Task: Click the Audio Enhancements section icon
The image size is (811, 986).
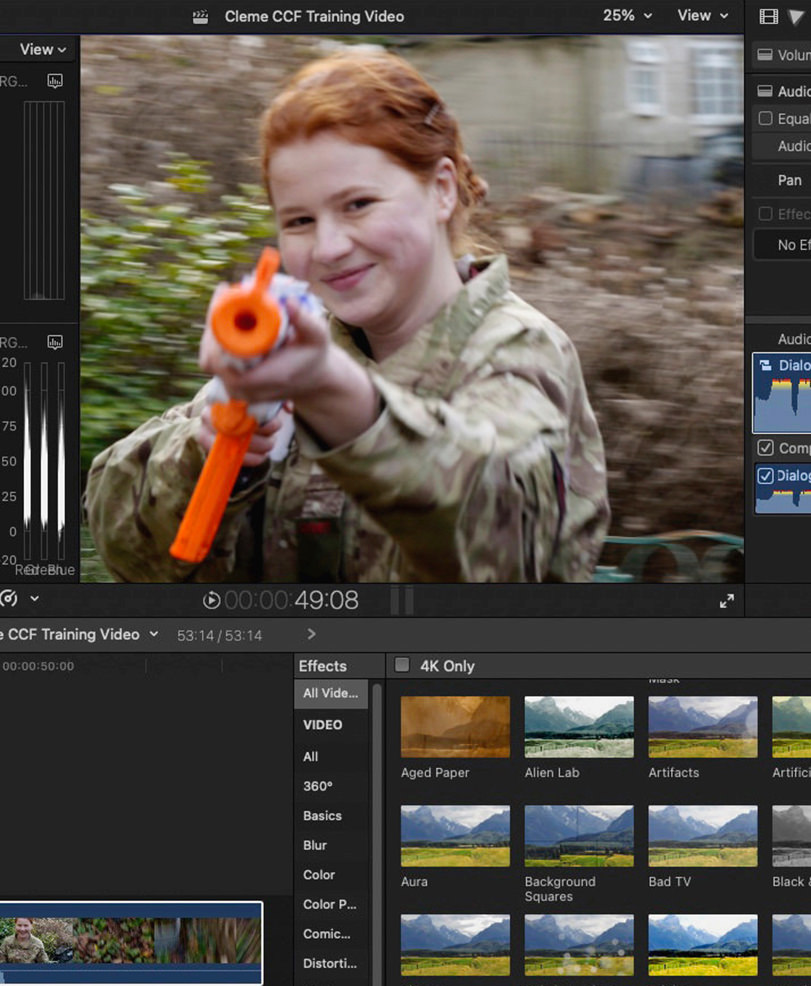Action: (x=765, y=91)
